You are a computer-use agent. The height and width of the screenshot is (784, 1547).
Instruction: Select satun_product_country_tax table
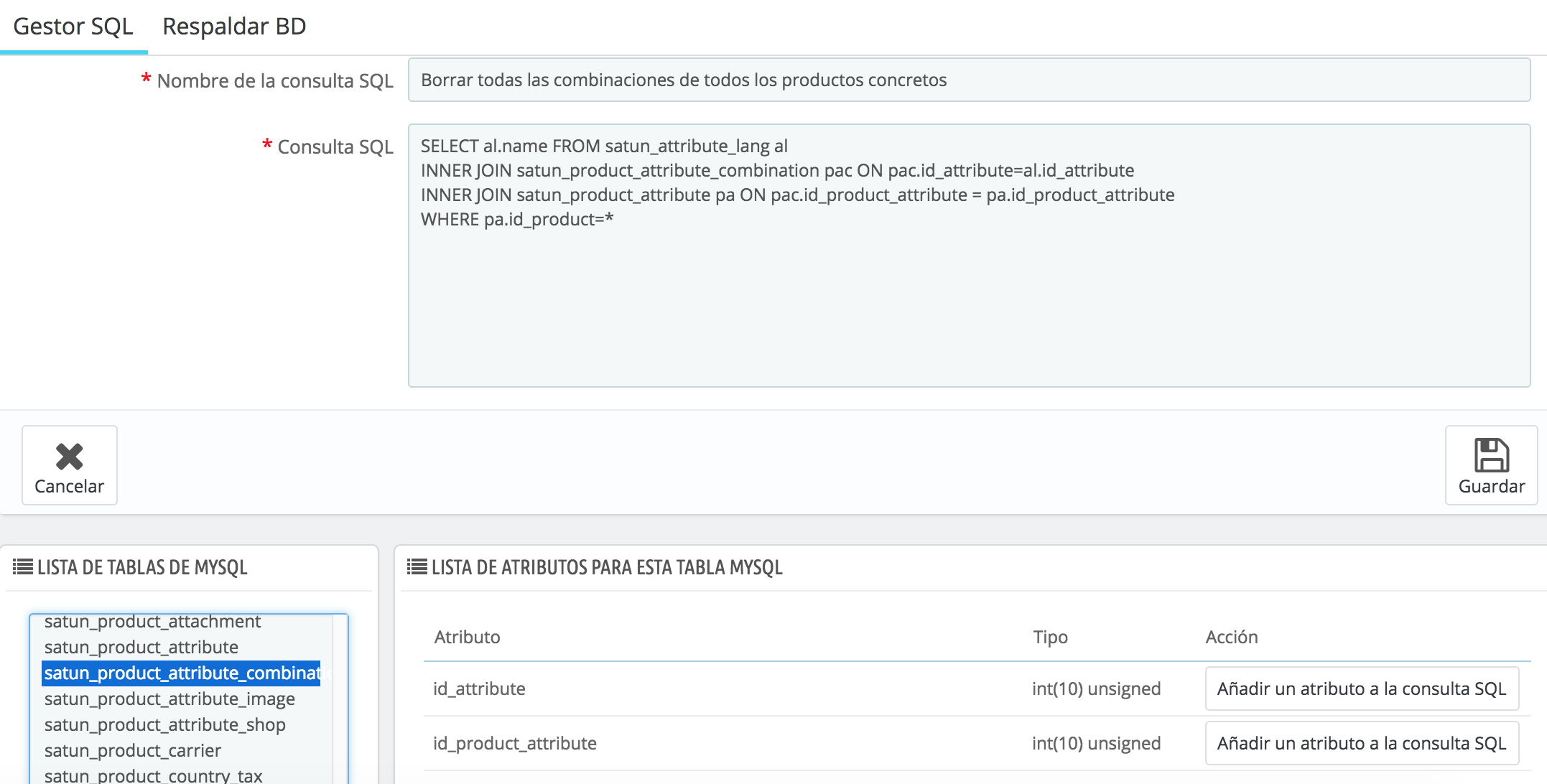(x=153, y=775)
